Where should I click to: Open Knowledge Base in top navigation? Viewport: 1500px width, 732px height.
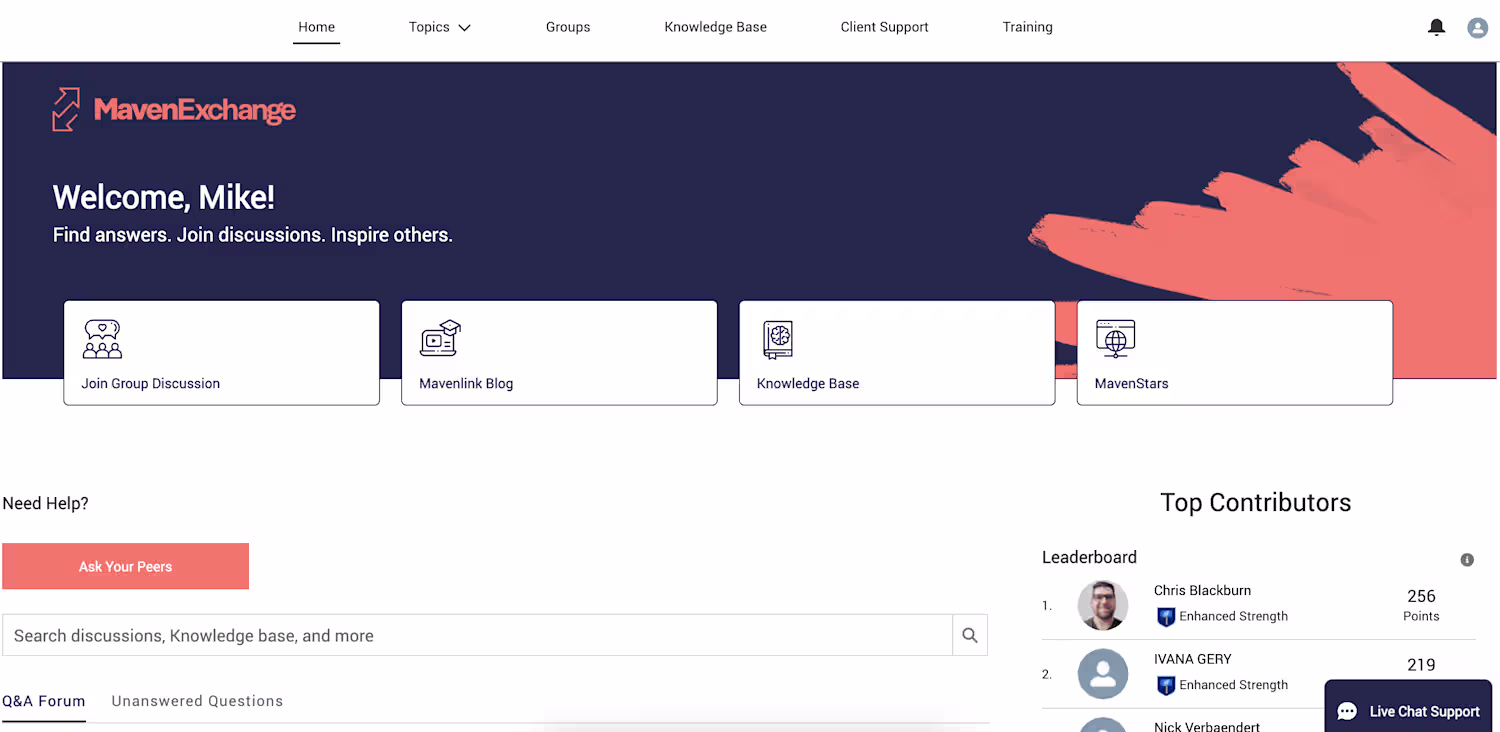[x=716, y=27]
